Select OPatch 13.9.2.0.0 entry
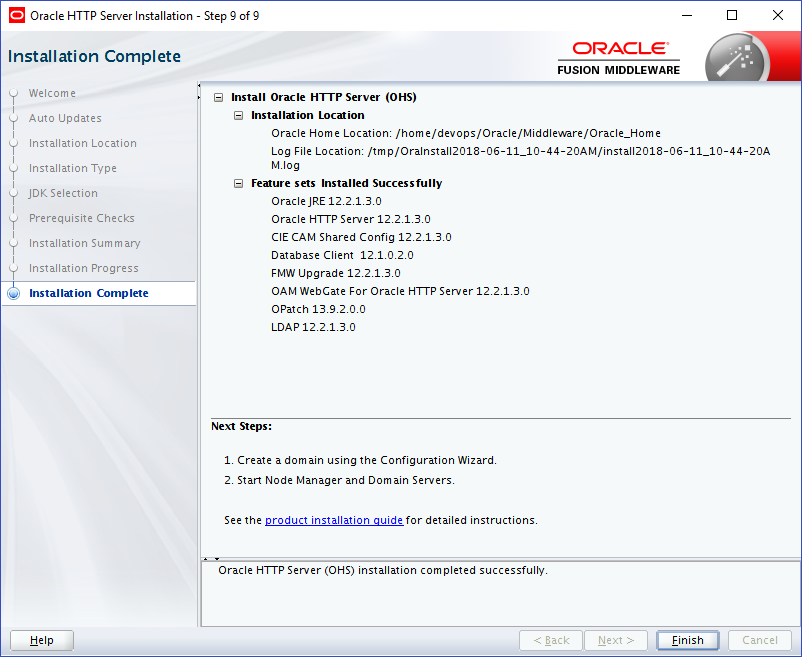Screen dimensions: 802x657 pos(318,309)
